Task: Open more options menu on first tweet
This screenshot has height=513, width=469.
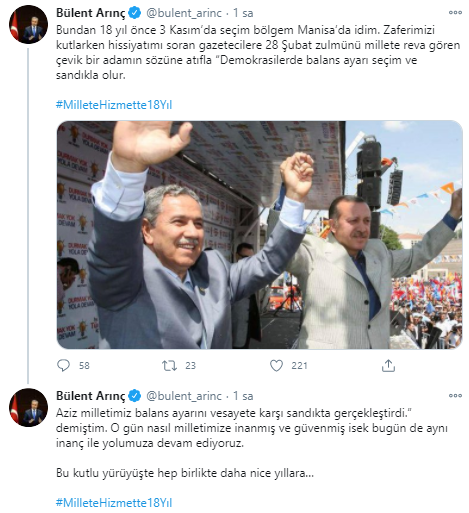Action: coord(455,13)
